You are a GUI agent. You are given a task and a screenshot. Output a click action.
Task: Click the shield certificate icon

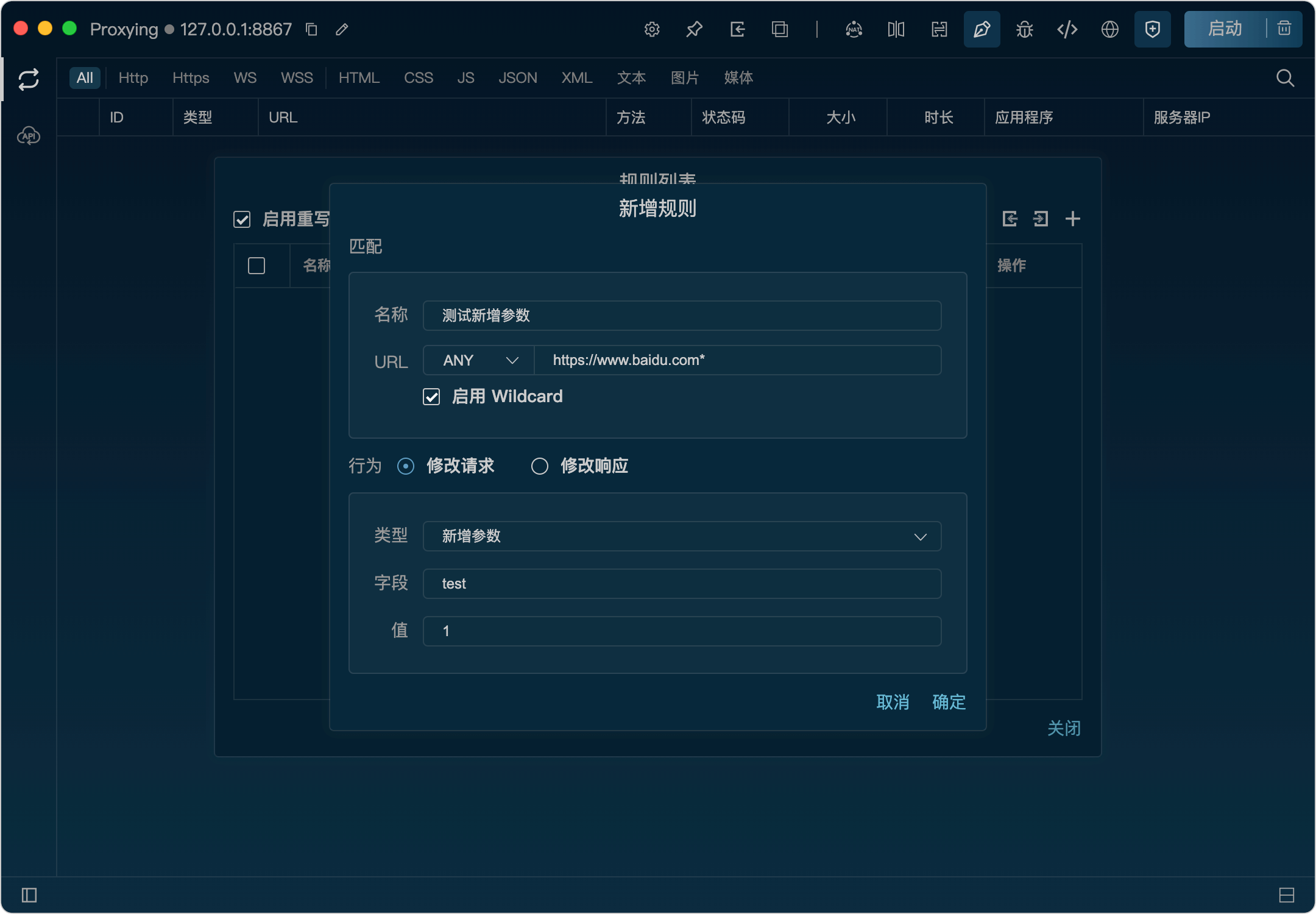click(1152, 29)
